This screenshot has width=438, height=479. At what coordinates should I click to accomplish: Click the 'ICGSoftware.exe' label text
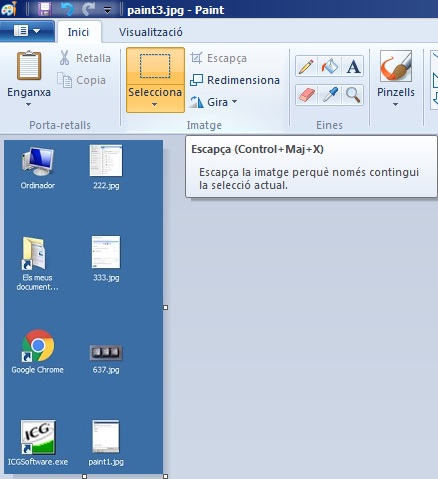click(x=38, y=462)
